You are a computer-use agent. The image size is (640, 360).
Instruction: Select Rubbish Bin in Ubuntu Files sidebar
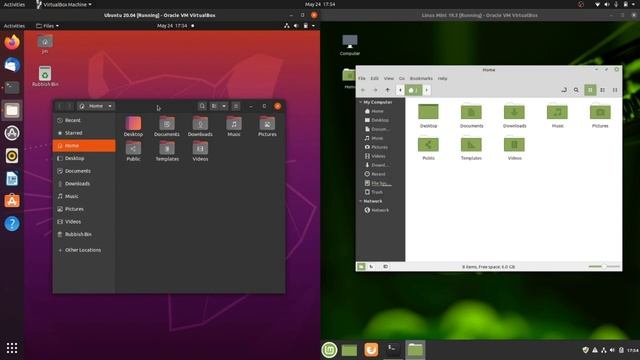pos(84,234)
